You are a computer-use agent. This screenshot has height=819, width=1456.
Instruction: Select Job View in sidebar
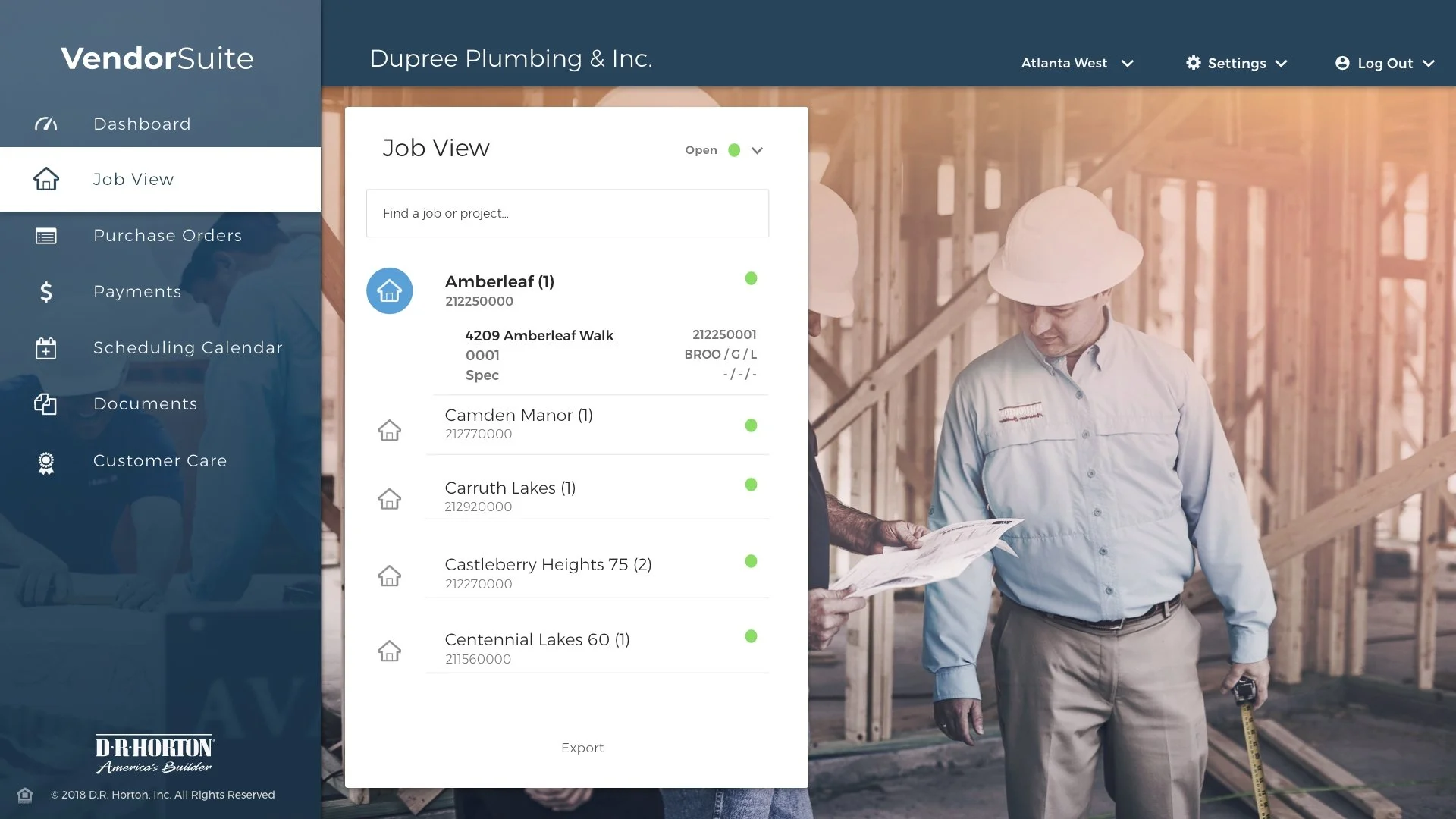click(133, 180)
